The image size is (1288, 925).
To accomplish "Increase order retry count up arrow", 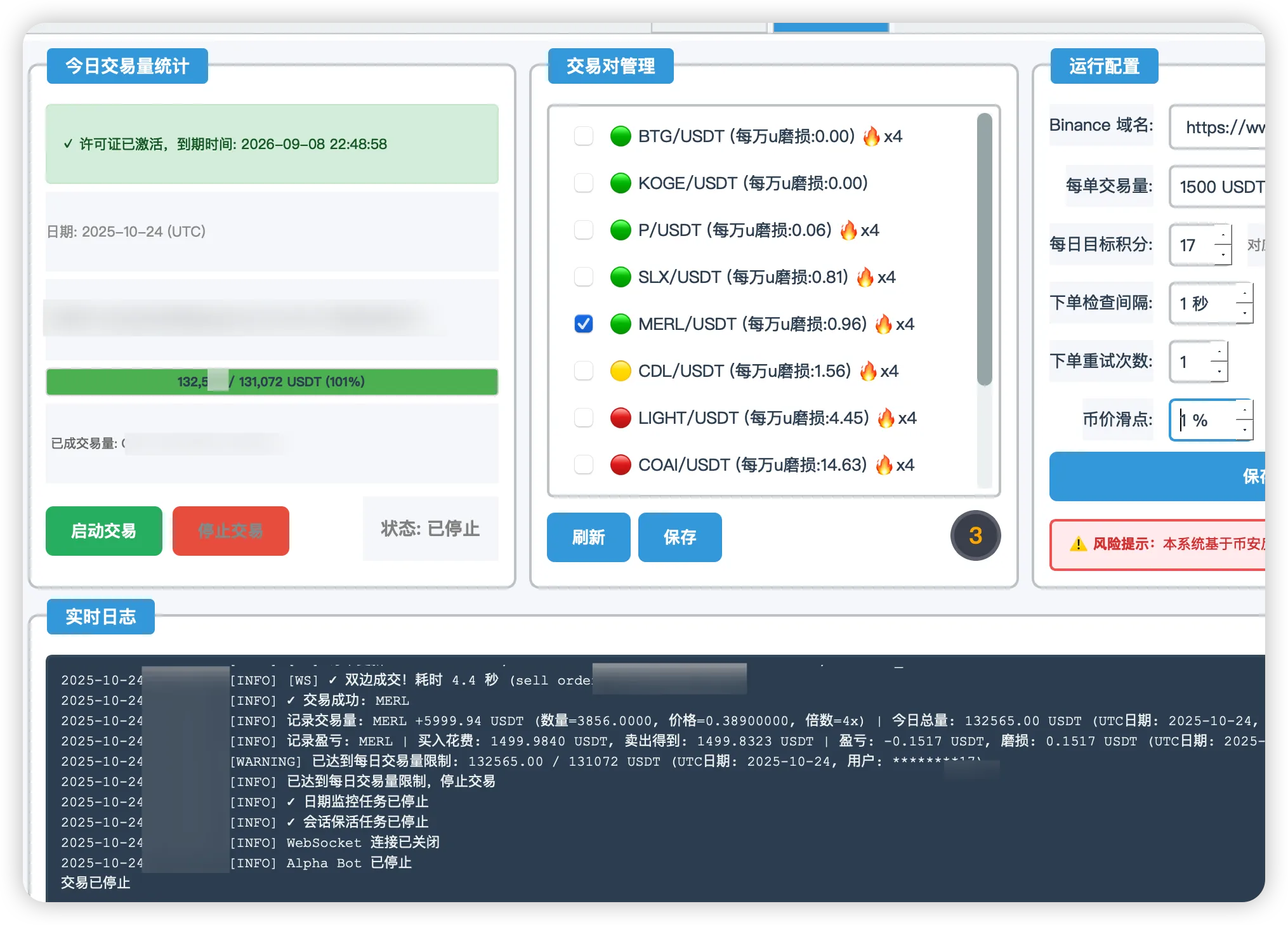I will [x=1219, y=352].
